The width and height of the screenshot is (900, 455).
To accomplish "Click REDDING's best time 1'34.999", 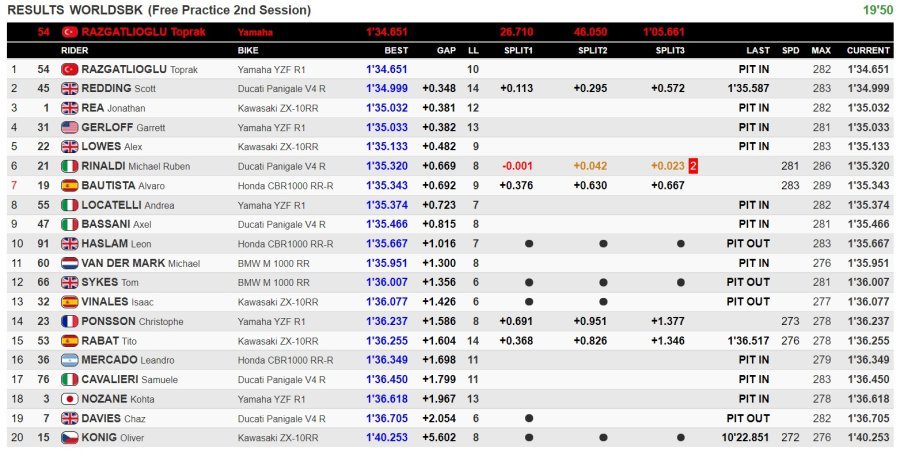I will (x=387, y=88).
